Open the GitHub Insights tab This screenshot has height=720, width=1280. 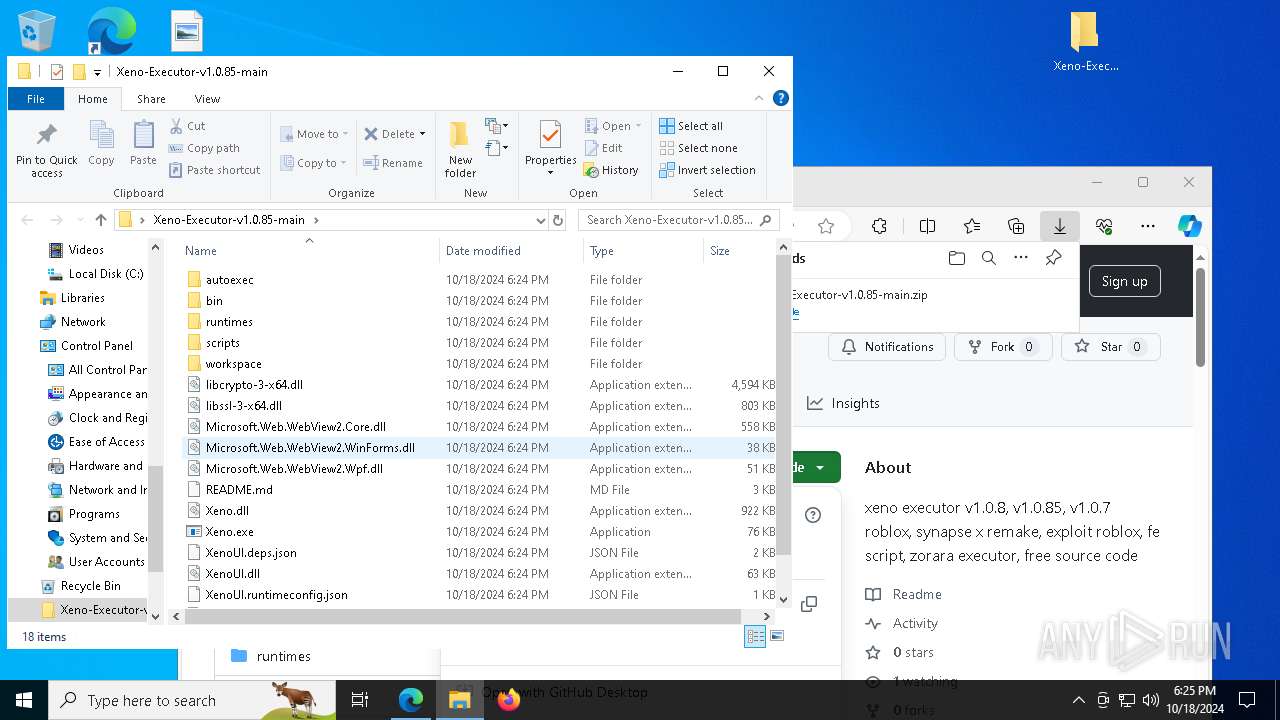click(x=843, y=403)
